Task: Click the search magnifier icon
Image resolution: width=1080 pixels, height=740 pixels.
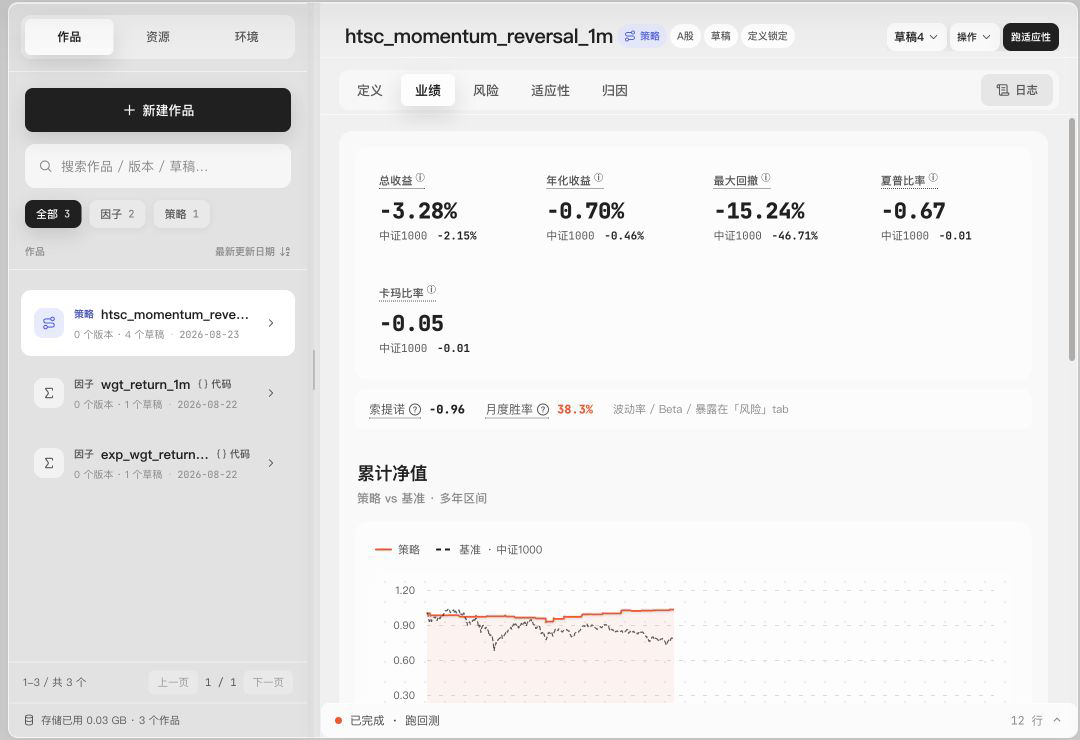Action: (x=45, y=166)
